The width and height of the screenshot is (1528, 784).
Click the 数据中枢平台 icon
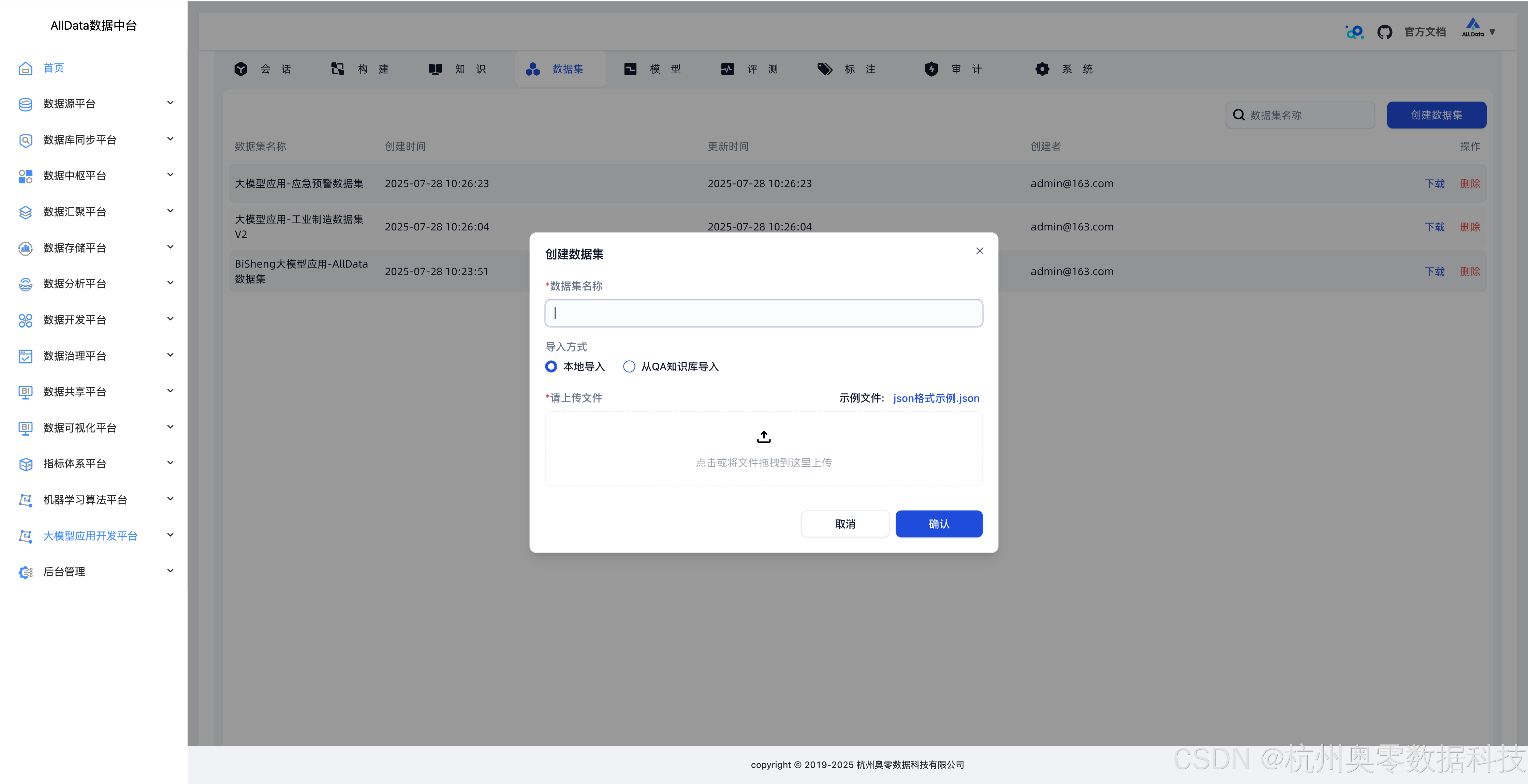point(26,176)
